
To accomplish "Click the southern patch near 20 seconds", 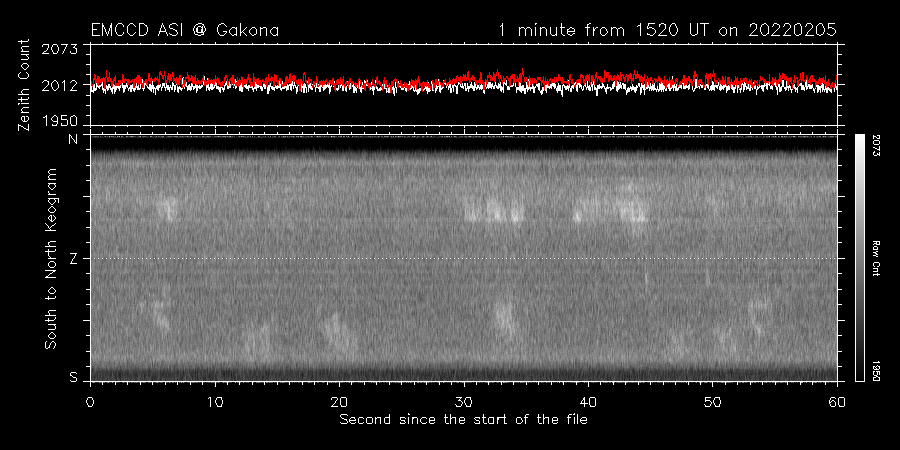I will (x=339, y=332).
